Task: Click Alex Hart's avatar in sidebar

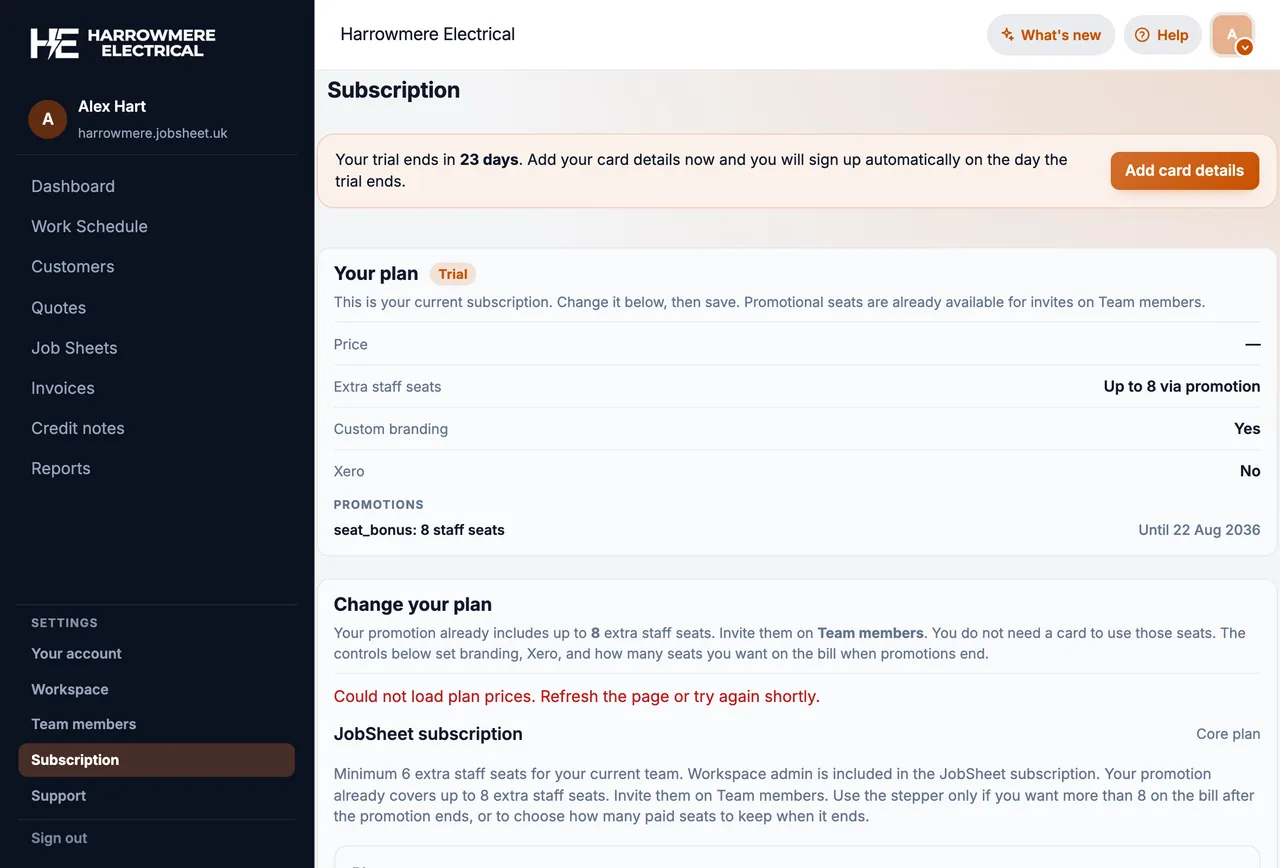Action: tap(48, 119)
